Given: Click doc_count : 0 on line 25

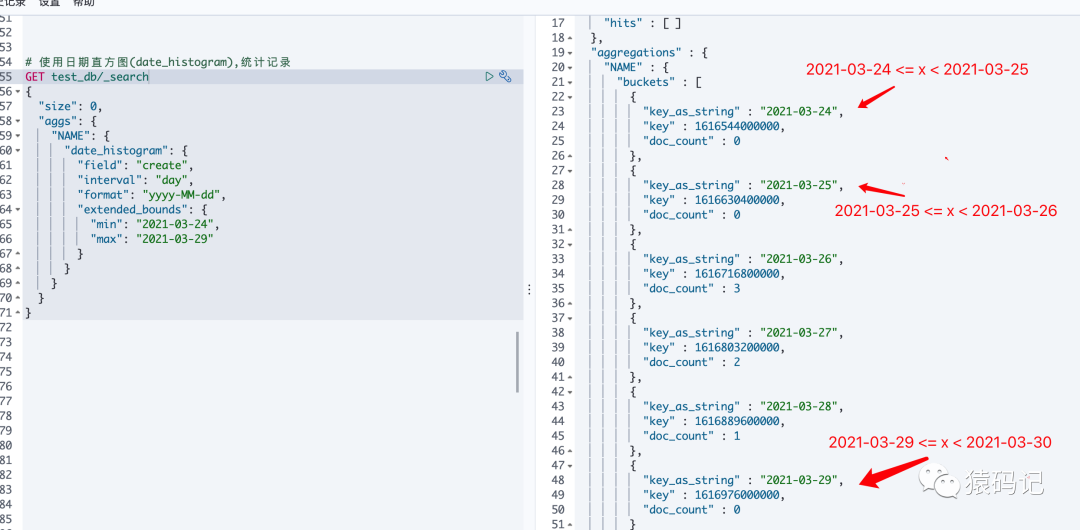Looking at the screenshot, I should point(691,141).
